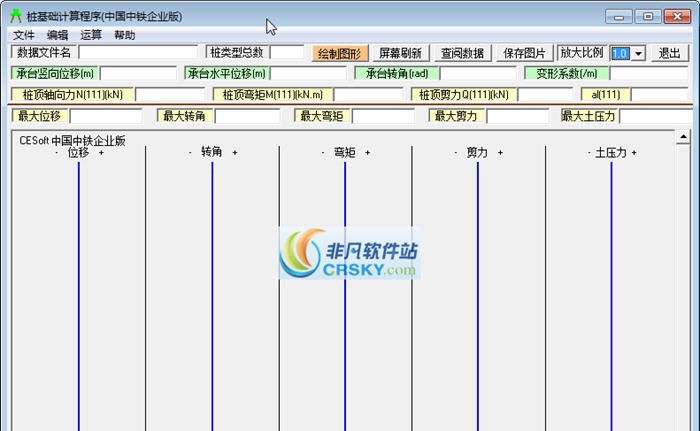Click the 承台转角(rad) value field

pos(478,73)
